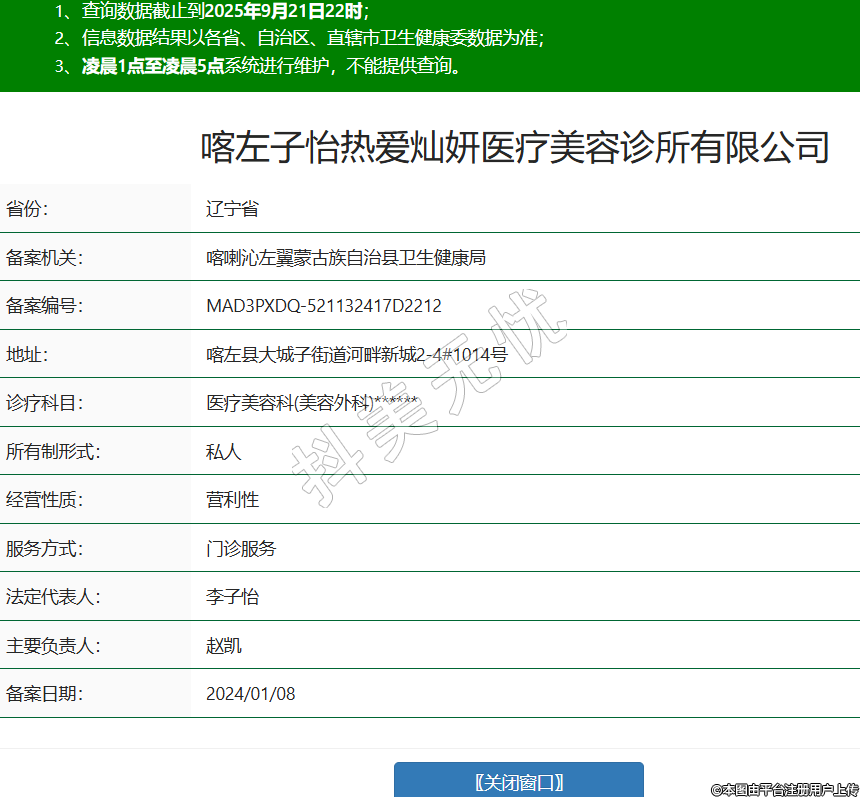Image resolution: width=860 pixels, height=797 pixels.
Task: Click the clinic name heading at top
Action: 515,147
